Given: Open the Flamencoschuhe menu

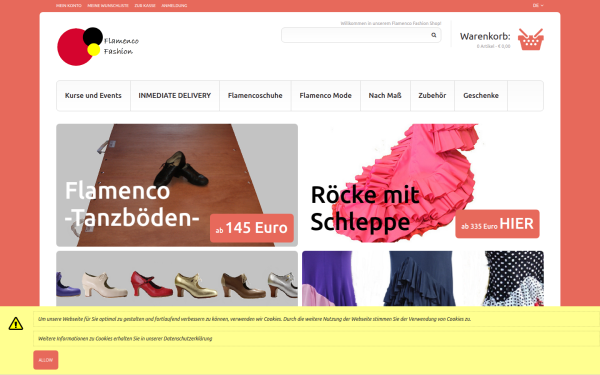Looking at the screenshot, I should [255, 96].
